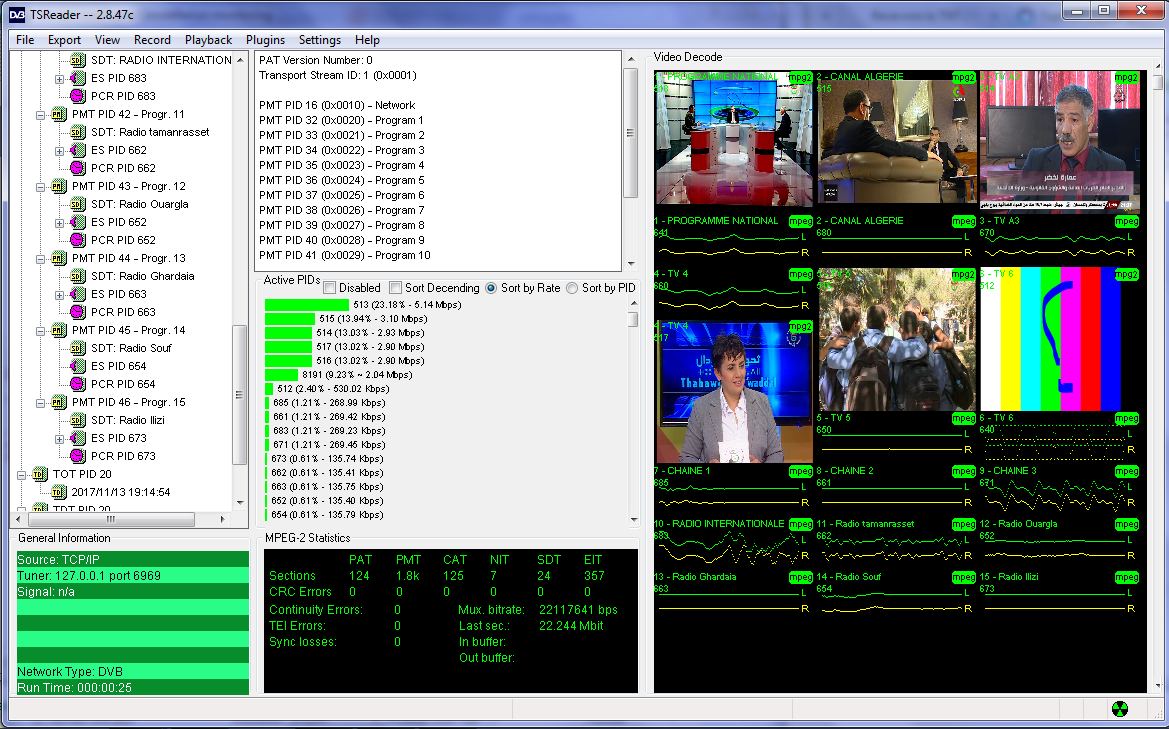Open the Playback menu

pos(208,40)
